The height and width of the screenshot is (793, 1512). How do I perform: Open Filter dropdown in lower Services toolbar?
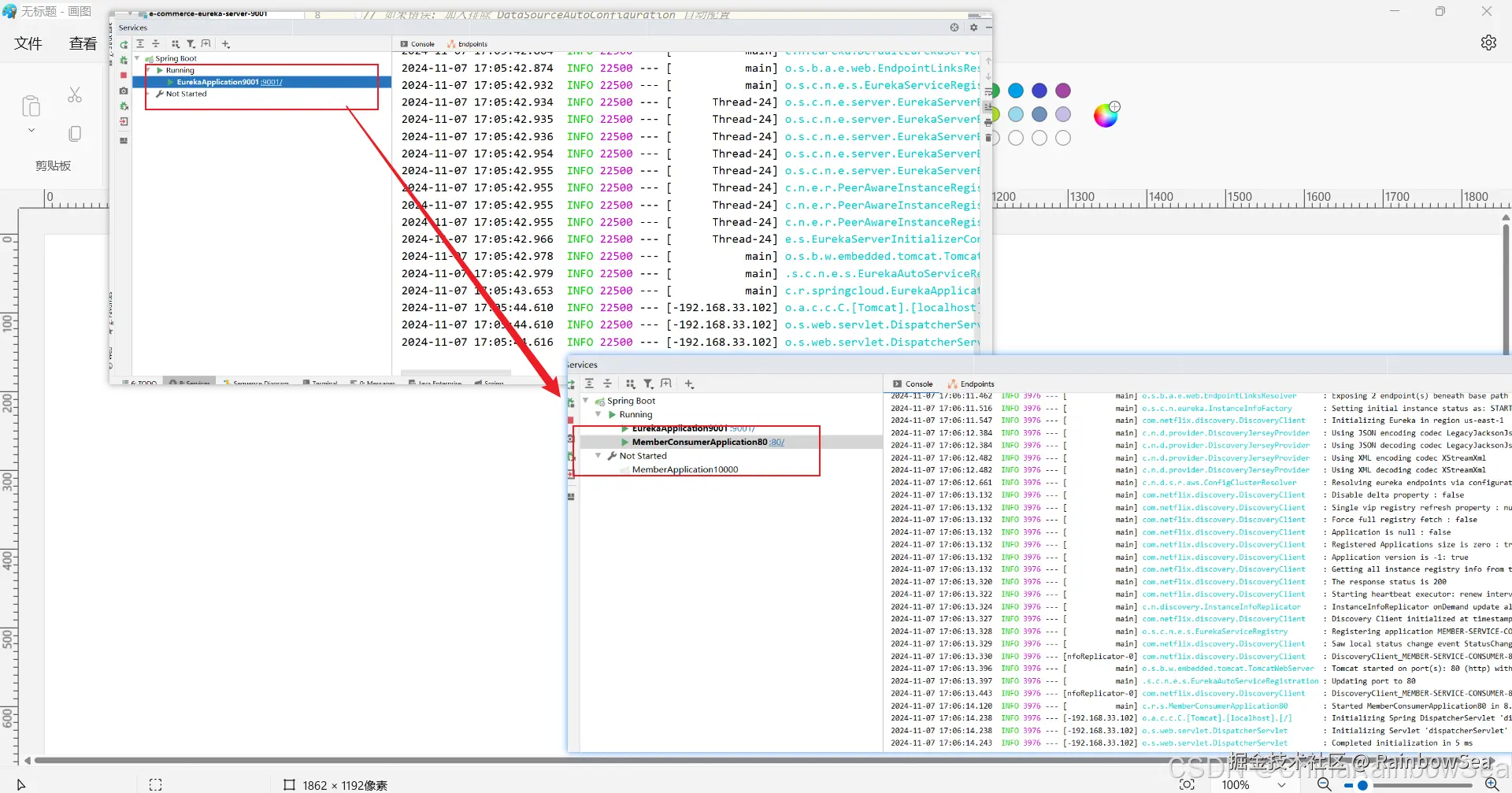(648, 384)
